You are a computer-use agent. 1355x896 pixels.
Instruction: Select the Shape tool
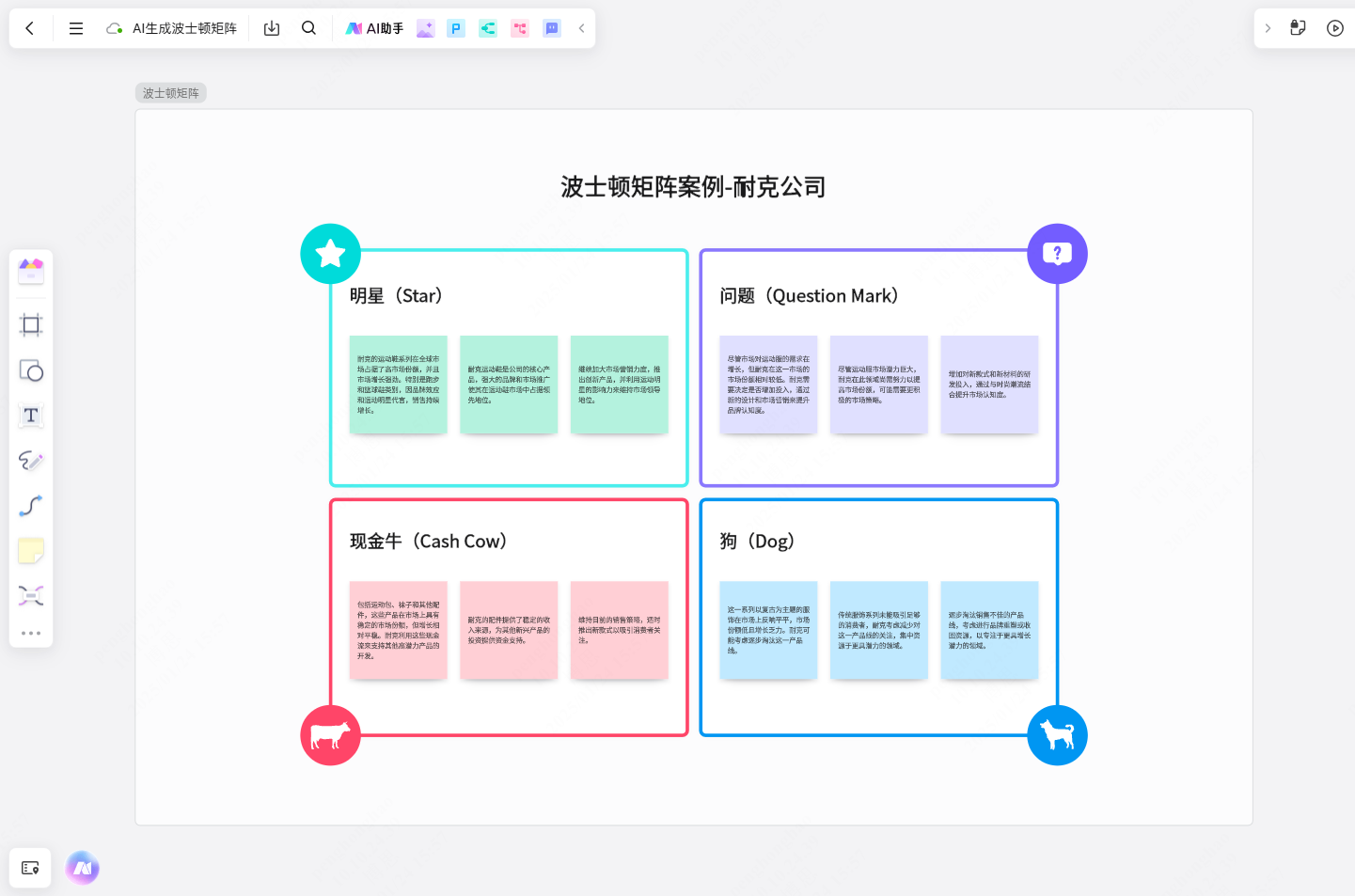(x=31, y=370)
